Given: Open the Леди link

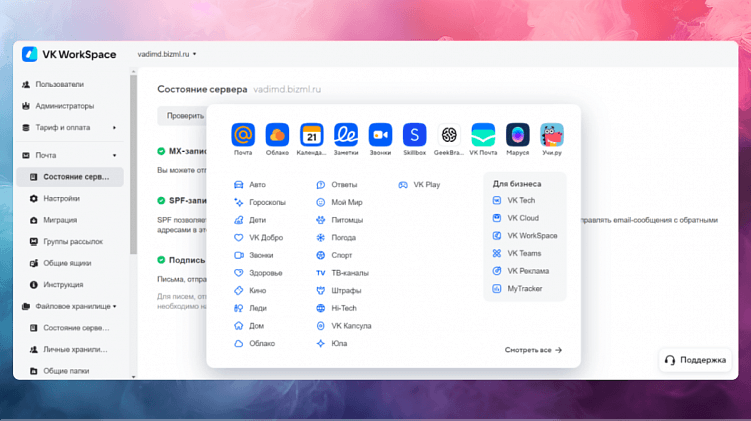Looking at the screenshot, I should (x=258, y=308).
